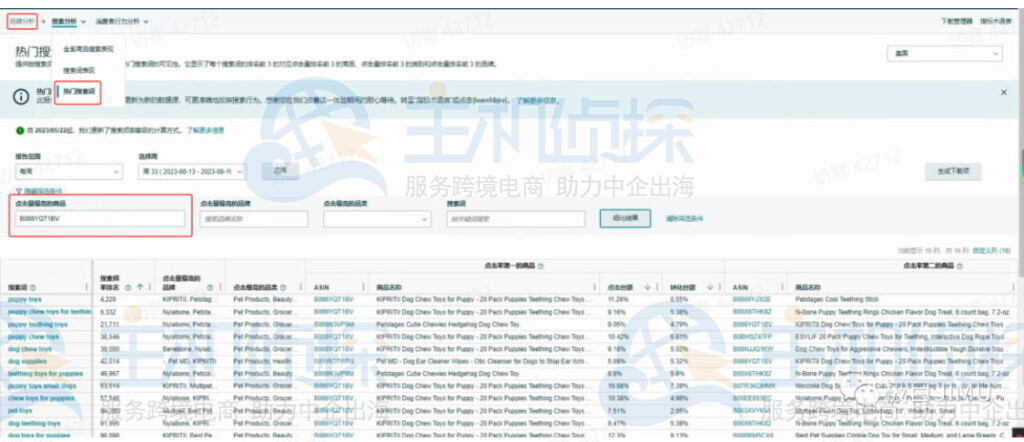Viewport: 1024px width, 442px height.
Task: Click the down-arrow sort icon on conversion share column
Action: click(709, 287)
